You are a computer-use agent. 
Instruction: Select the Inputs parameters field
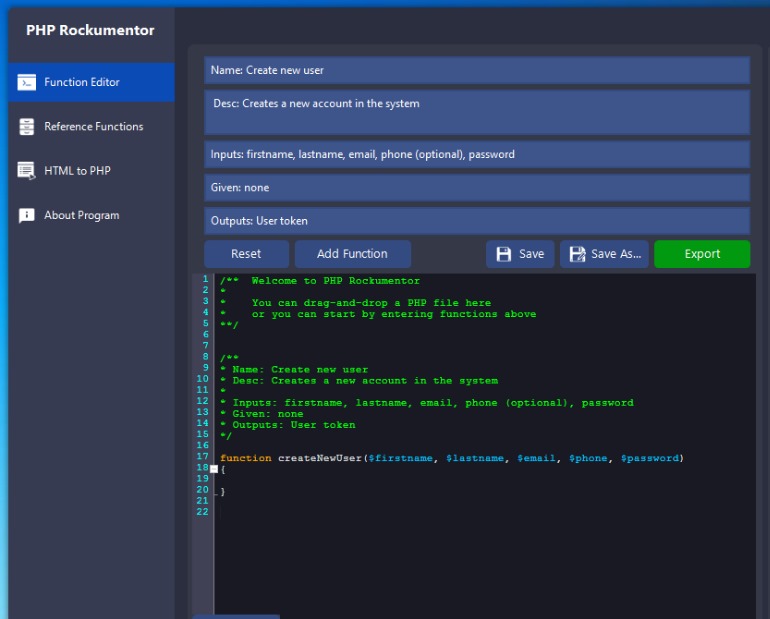477,154
